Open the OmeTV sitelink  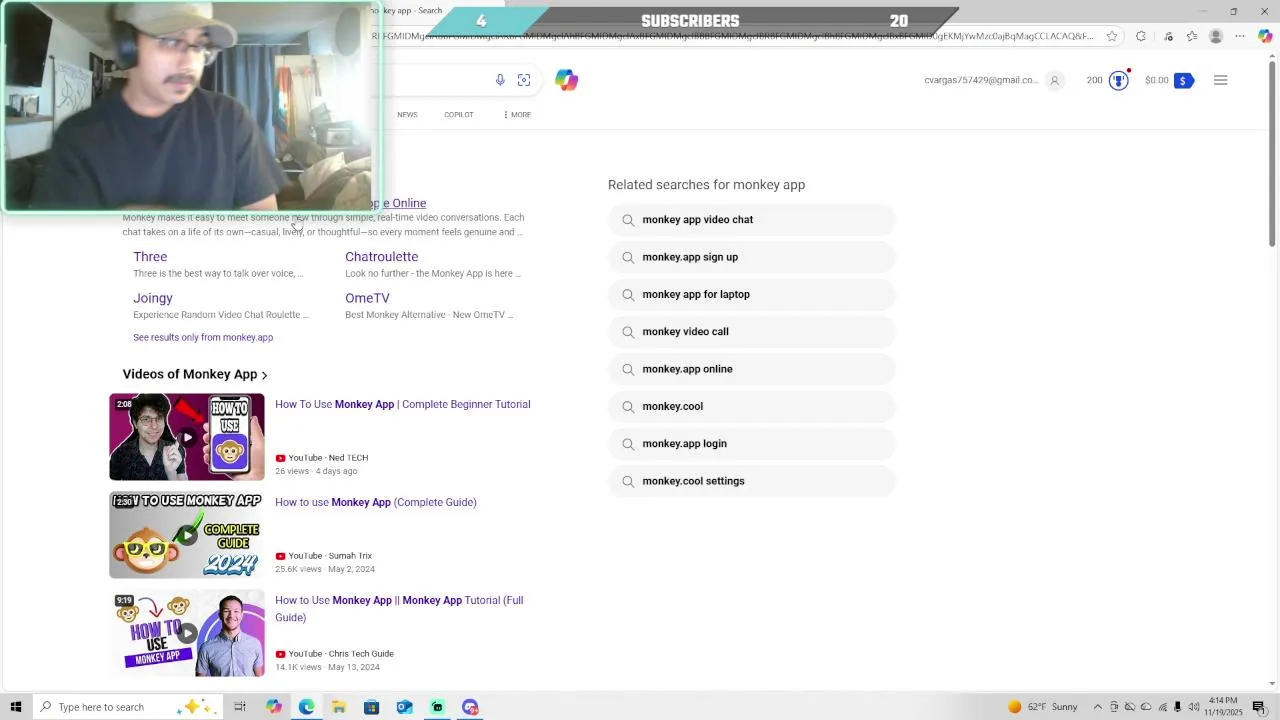[x=367, y=298]
